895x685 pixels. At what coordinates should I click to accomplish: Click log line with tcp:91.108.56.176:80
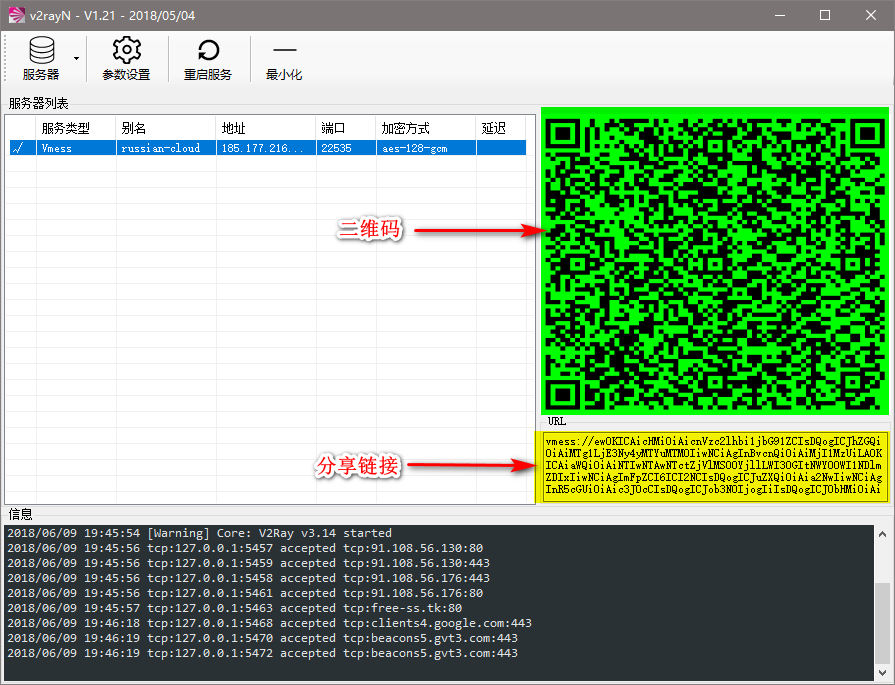click(x=245, y=593)
